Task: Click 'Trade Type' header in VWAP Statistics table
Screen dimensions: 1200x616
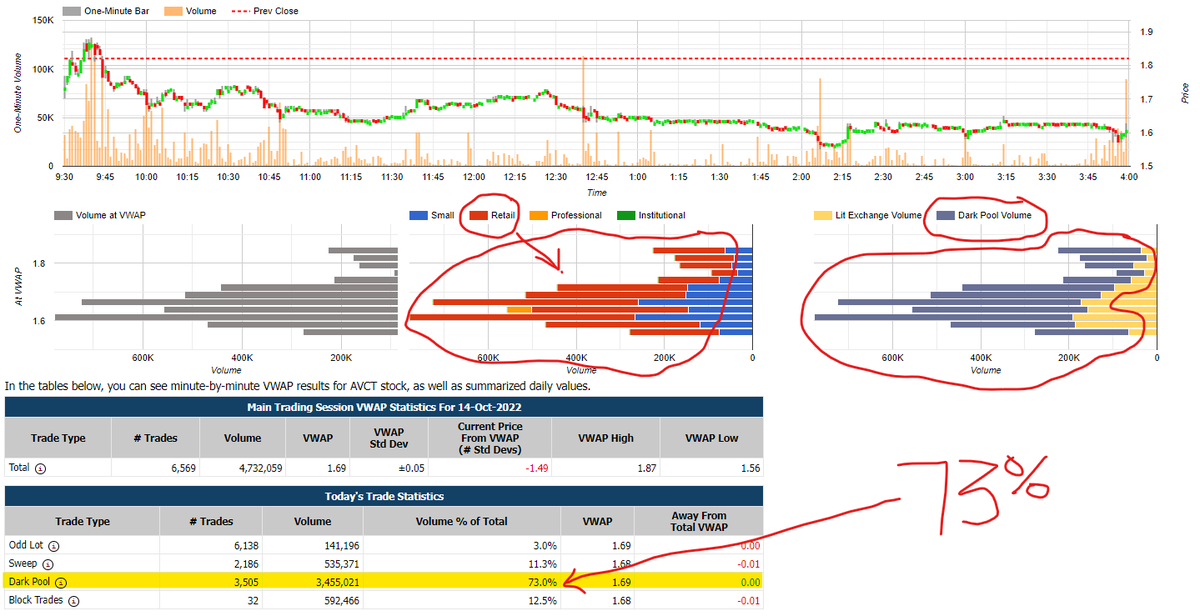Action: (x=59, y=438)
